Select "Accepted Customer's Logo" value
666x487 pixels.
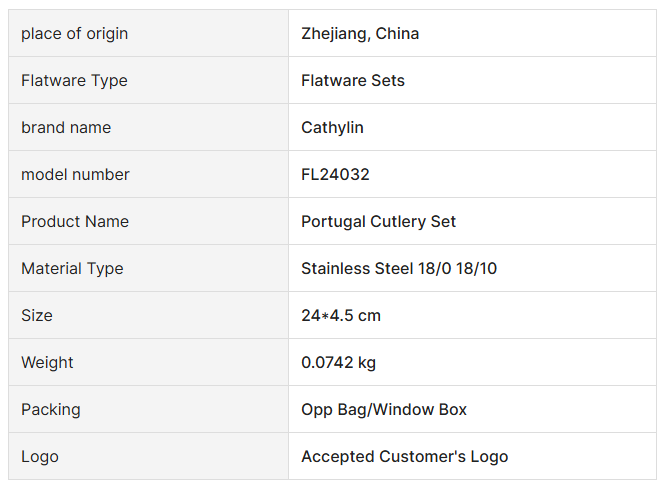404,457
